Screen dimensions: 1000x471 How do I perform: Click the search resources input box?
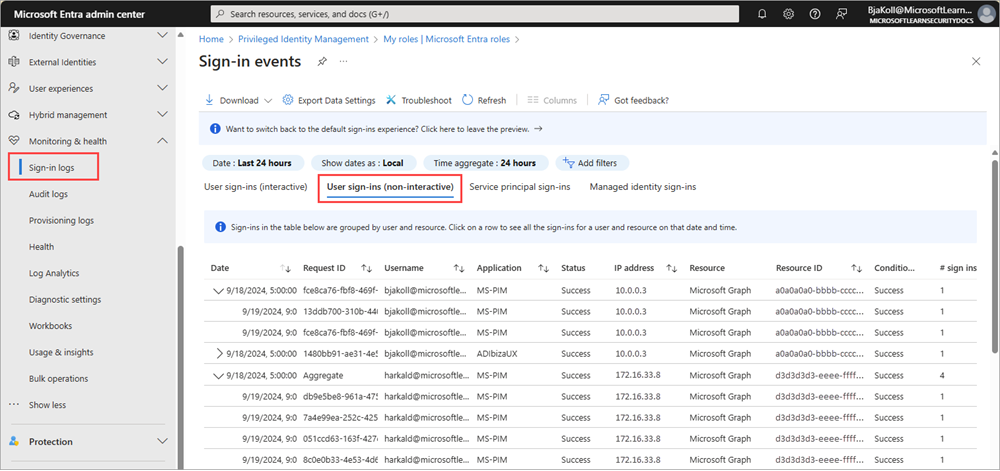pyautogui.click(x=474, y=13)
